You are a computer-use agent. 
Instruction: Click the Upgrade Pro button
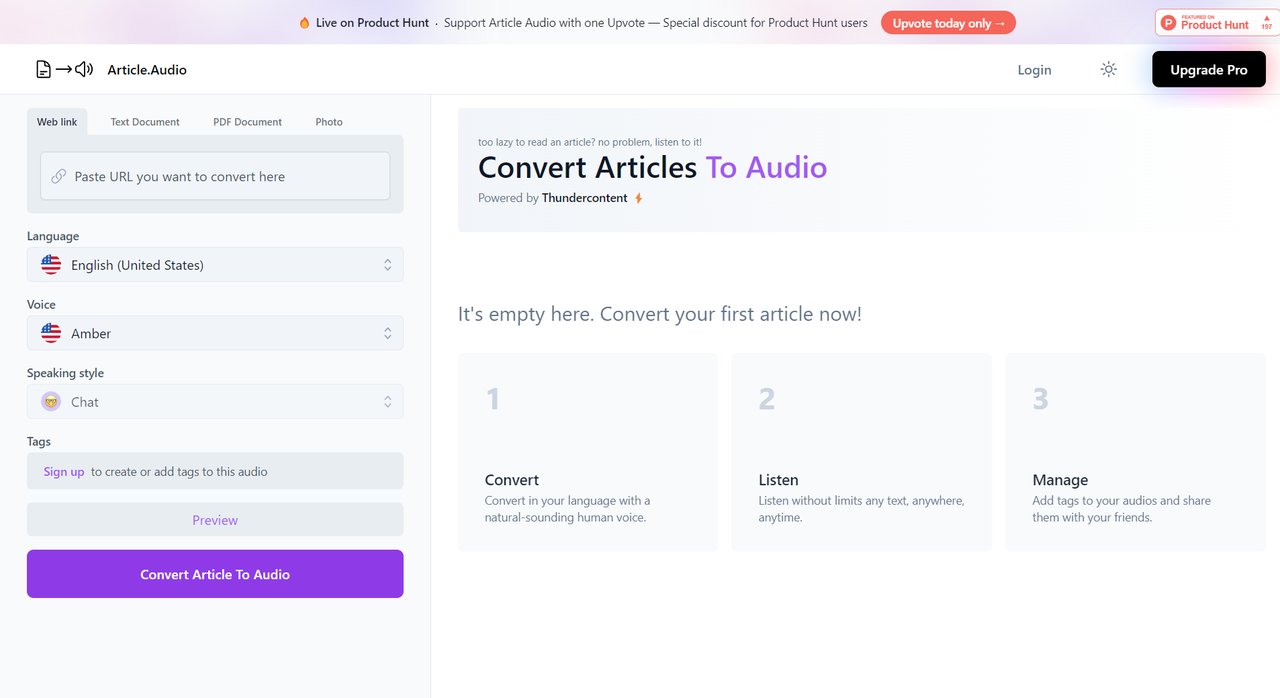pos(1209,69)
